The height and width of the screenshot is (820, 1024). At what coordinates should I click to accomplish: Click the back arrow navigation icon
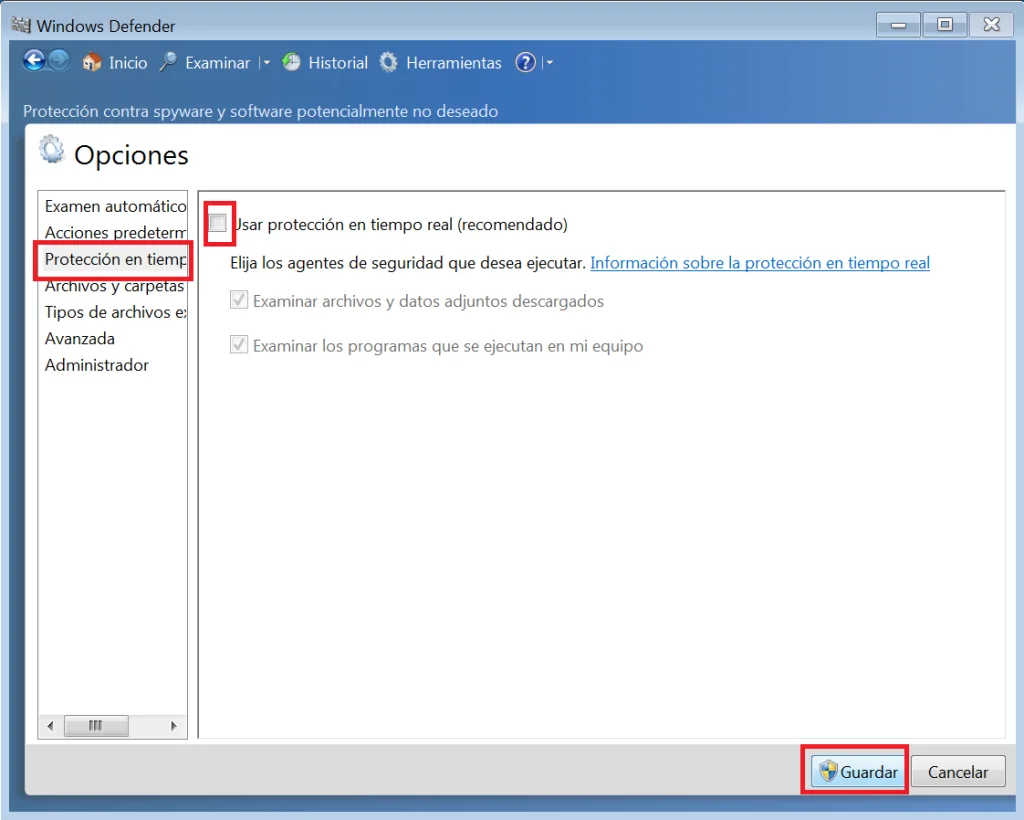click(x=34, y=61)
